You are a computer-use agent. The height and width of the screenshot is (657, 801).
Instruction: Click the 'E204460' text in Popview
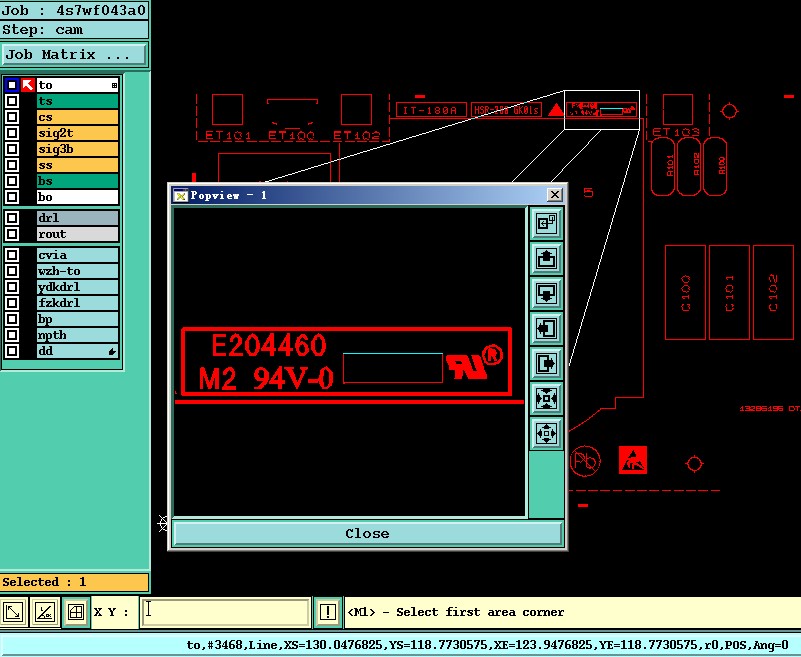(269, 345)
